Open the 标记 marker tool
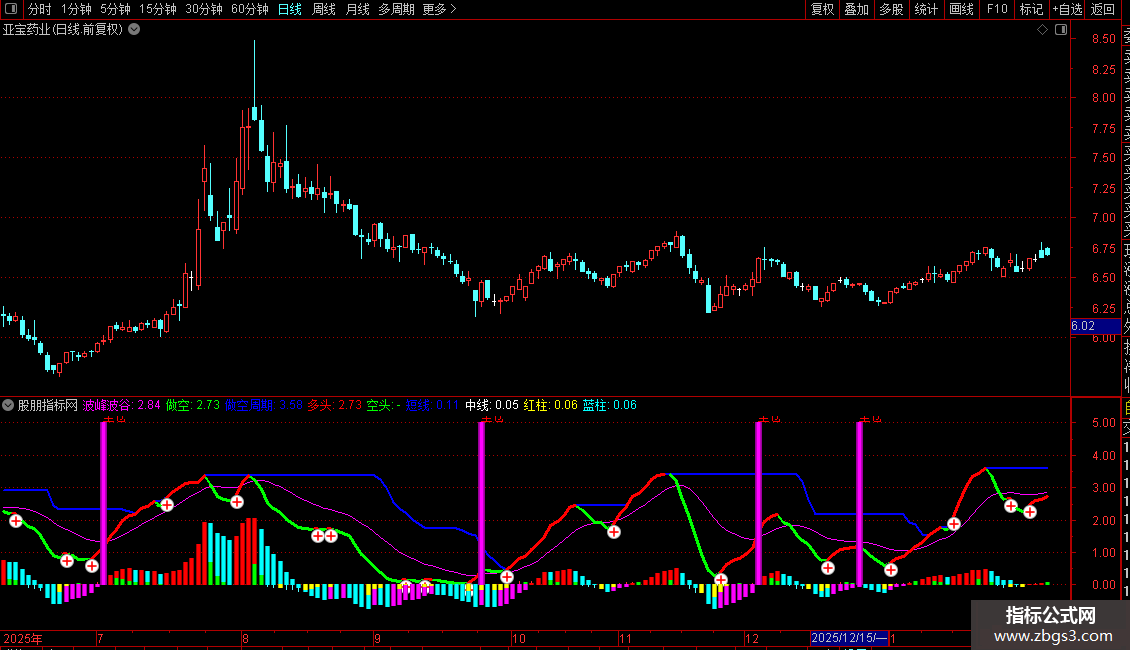 point(1030,9)
